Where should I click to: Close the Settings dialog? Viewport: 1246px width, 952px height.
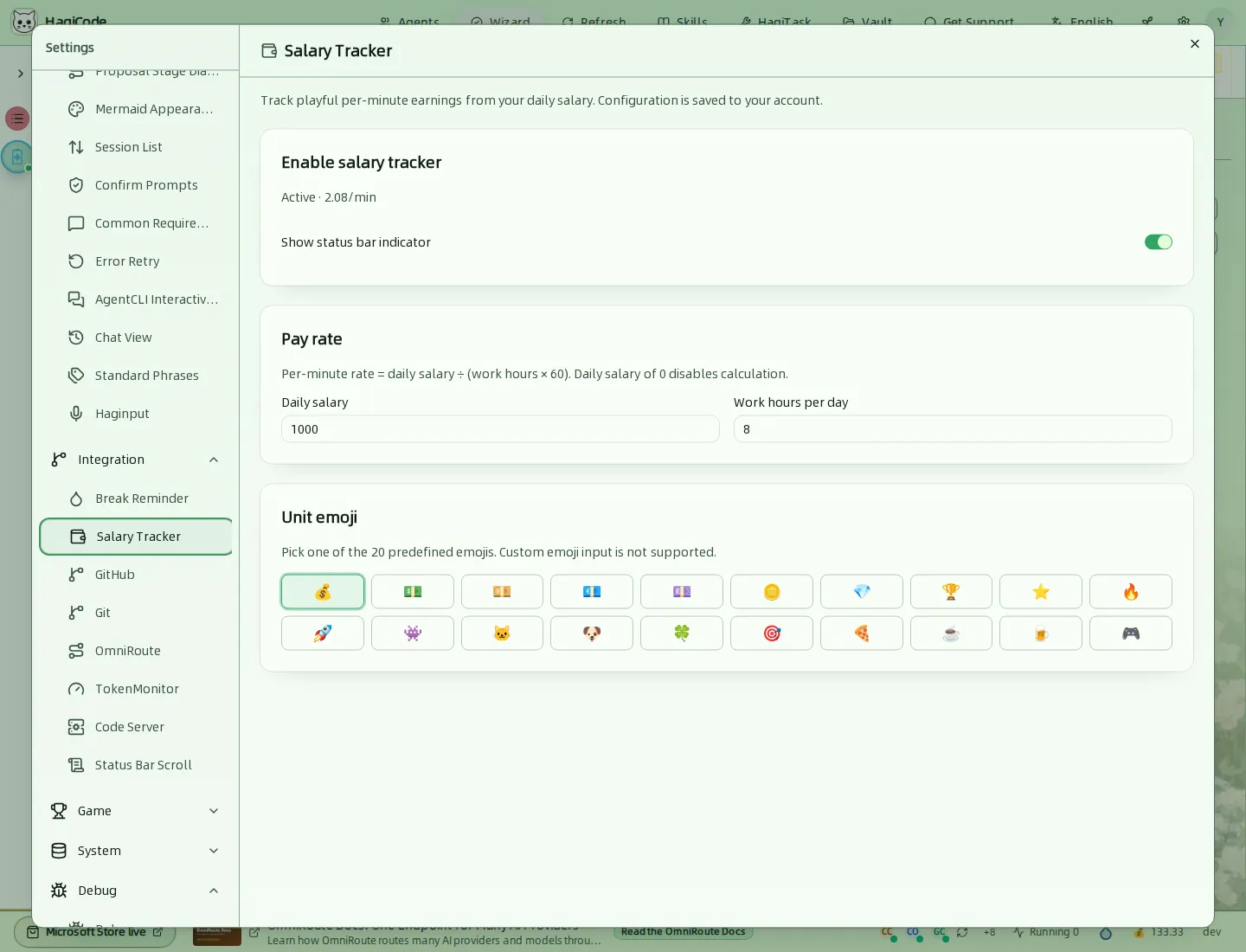1195,44
